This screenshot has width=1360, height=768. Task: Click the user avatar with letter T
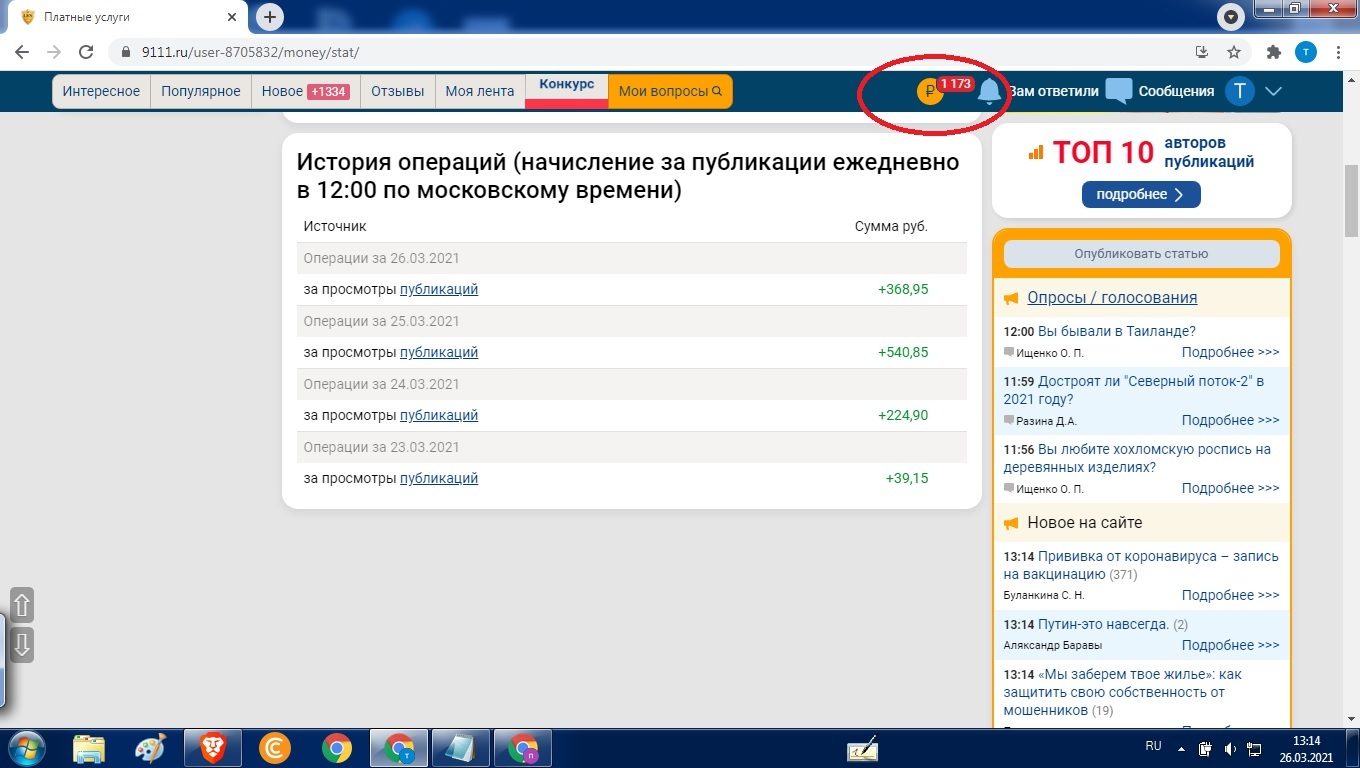pyautogui.click(x=1240, y=91)
